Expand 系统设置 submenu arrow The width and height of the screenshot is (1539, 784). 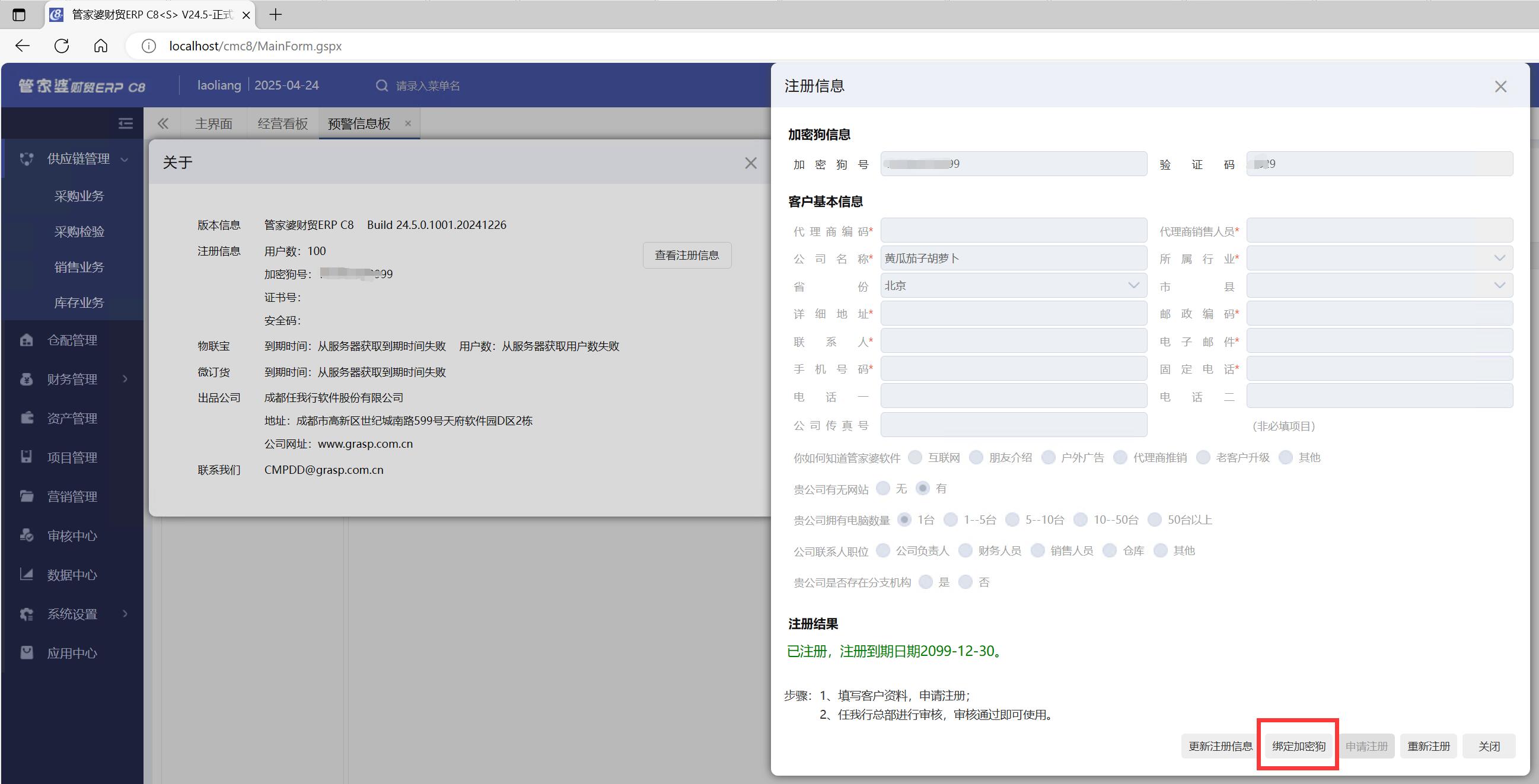[125, 614]
